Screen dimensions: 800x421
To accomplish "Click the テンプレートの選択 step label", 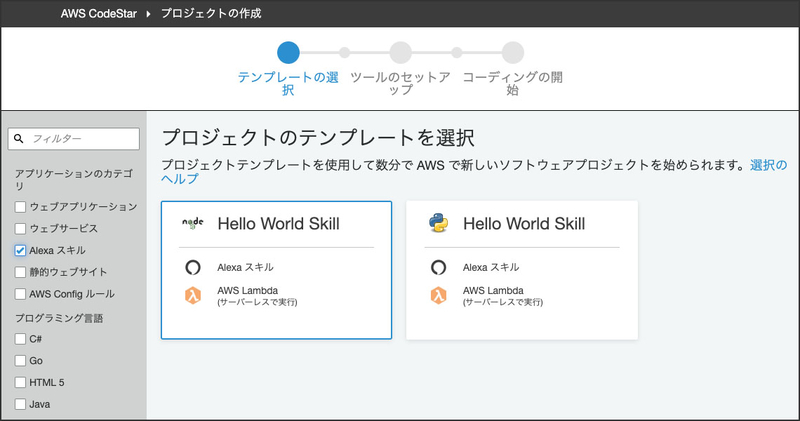I will tap(288, 84).
